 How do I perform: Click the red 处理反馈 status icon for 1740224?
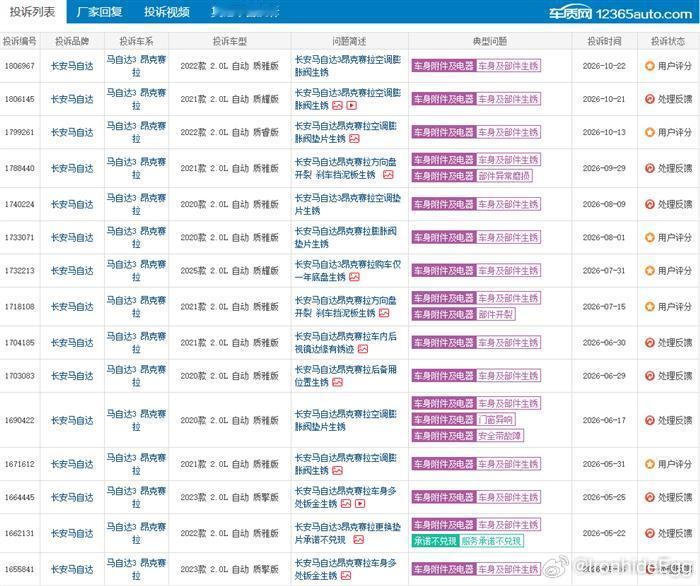click(650, 204)
